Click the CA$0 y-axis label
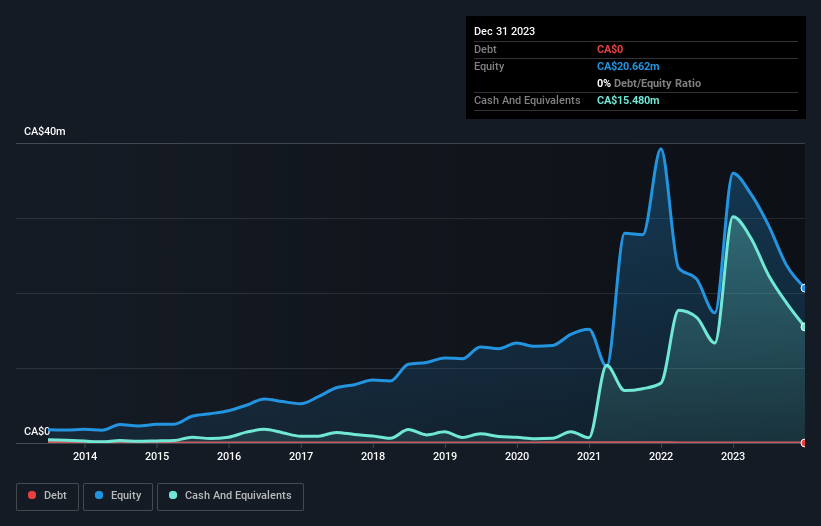The width and height of the screenshot is (821, 526). [x=37, y=431]
